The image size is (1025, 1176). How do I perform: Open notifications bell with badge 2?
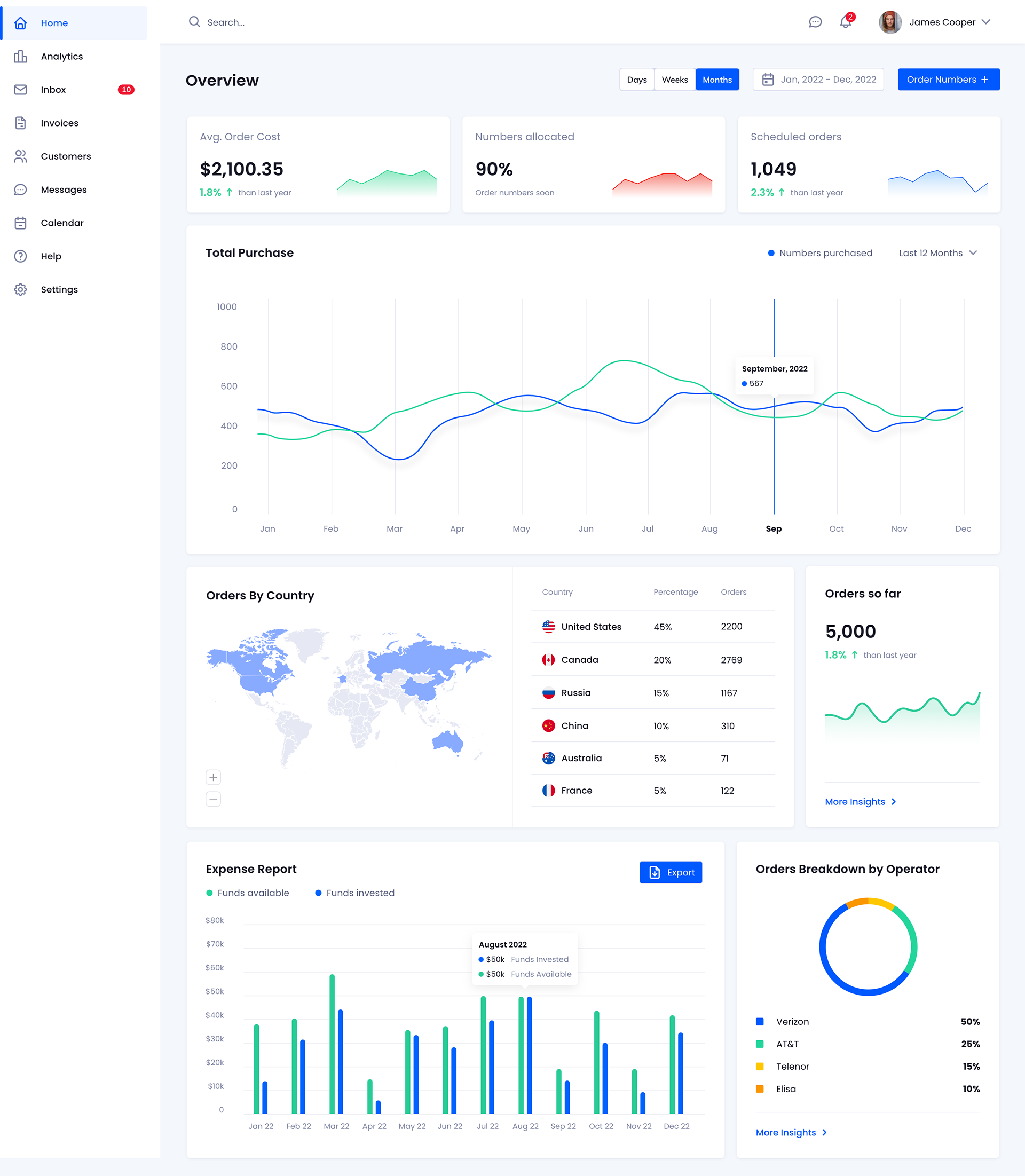coord(846,22)
